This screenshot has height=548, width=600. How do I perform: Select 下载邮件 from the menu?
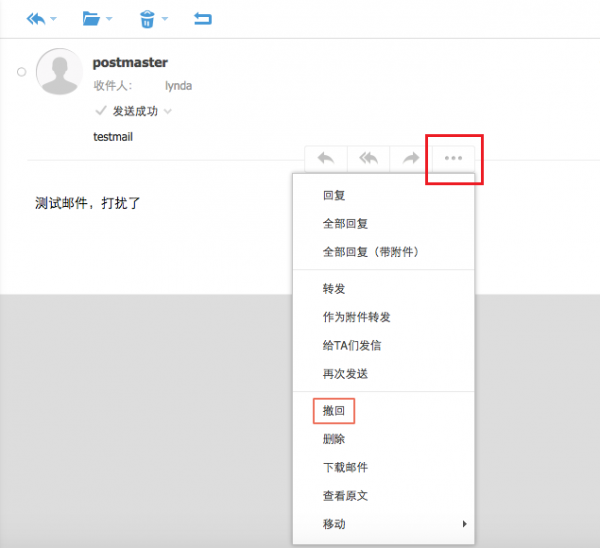point(345,467)
